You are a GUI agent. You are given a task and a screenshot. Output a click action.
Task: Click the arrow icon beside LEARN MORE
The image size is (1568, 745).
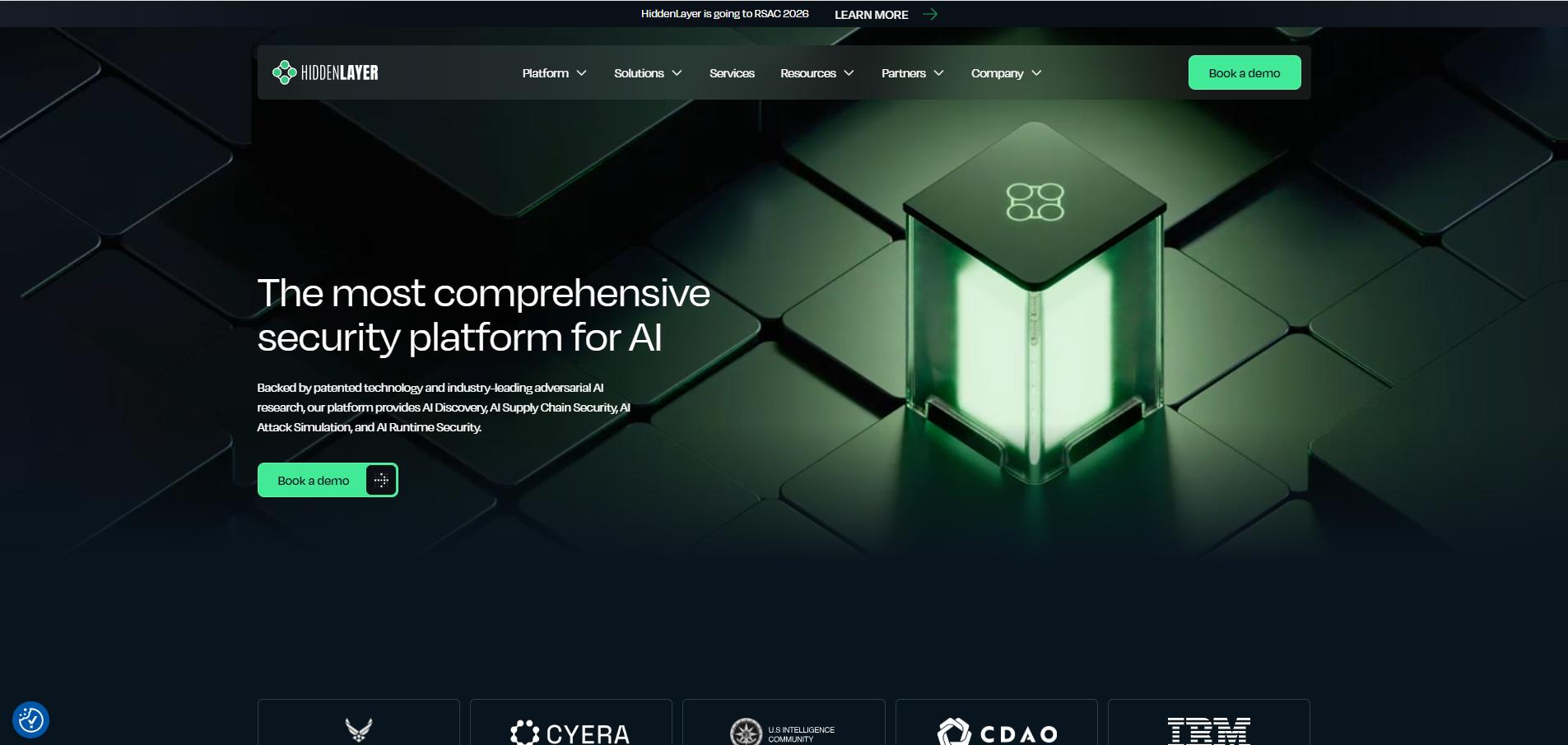coord(929,13)
